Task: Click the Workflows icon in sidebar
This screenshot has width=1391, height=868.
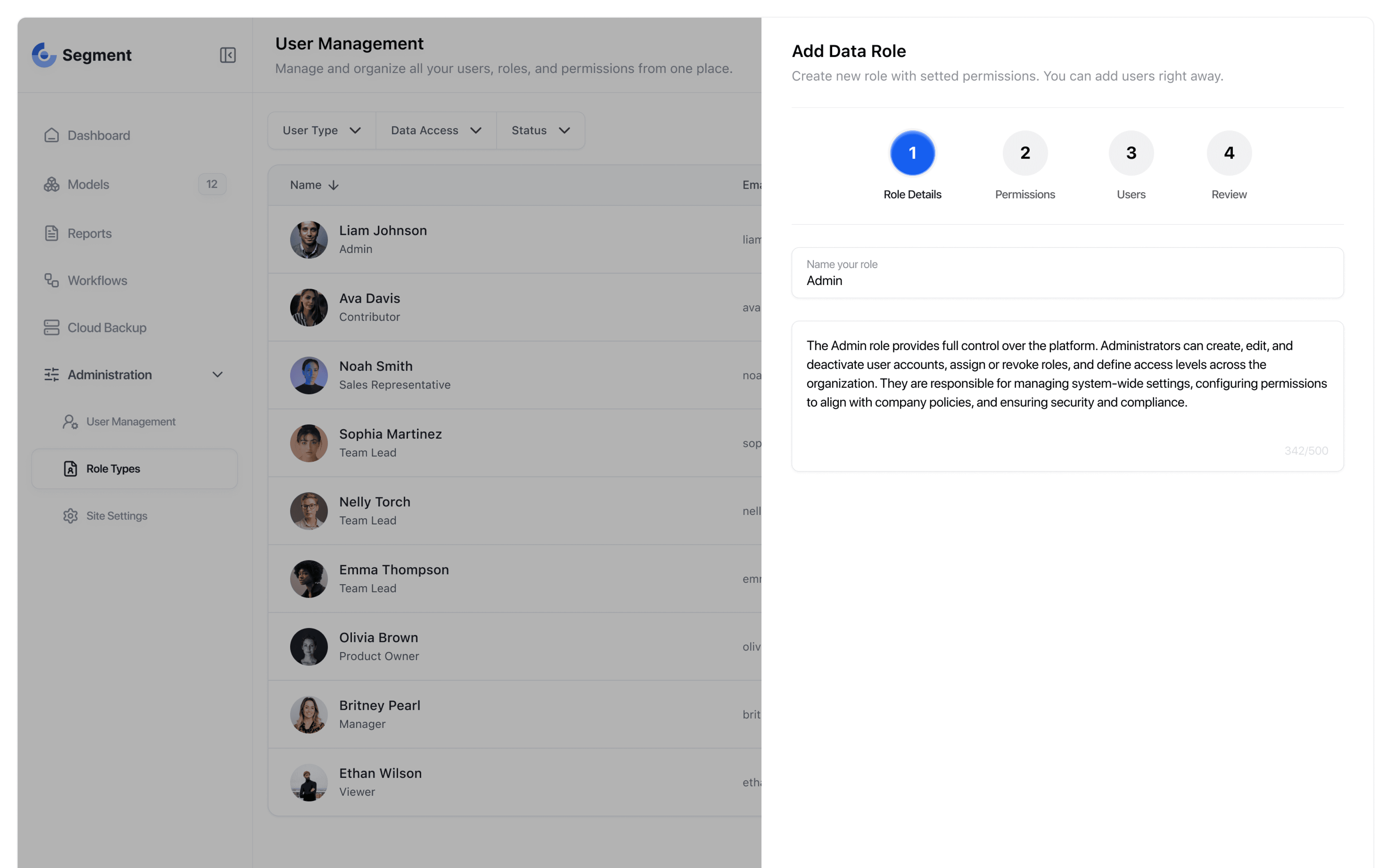Action: coord(52,281)
